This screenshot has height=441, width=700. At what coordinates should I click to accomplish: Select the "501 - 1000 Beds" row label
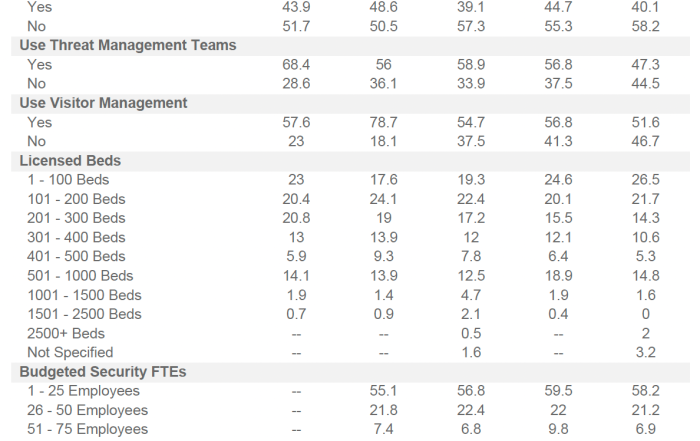(x=80, y=276)
